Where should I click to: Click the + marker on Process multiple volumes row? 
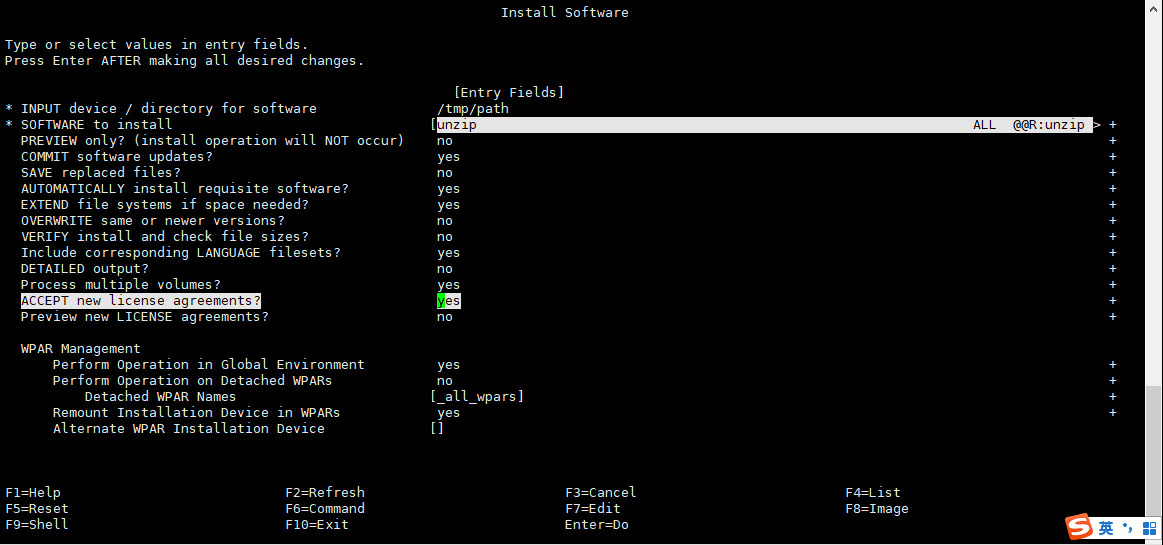coord(1113,285)
